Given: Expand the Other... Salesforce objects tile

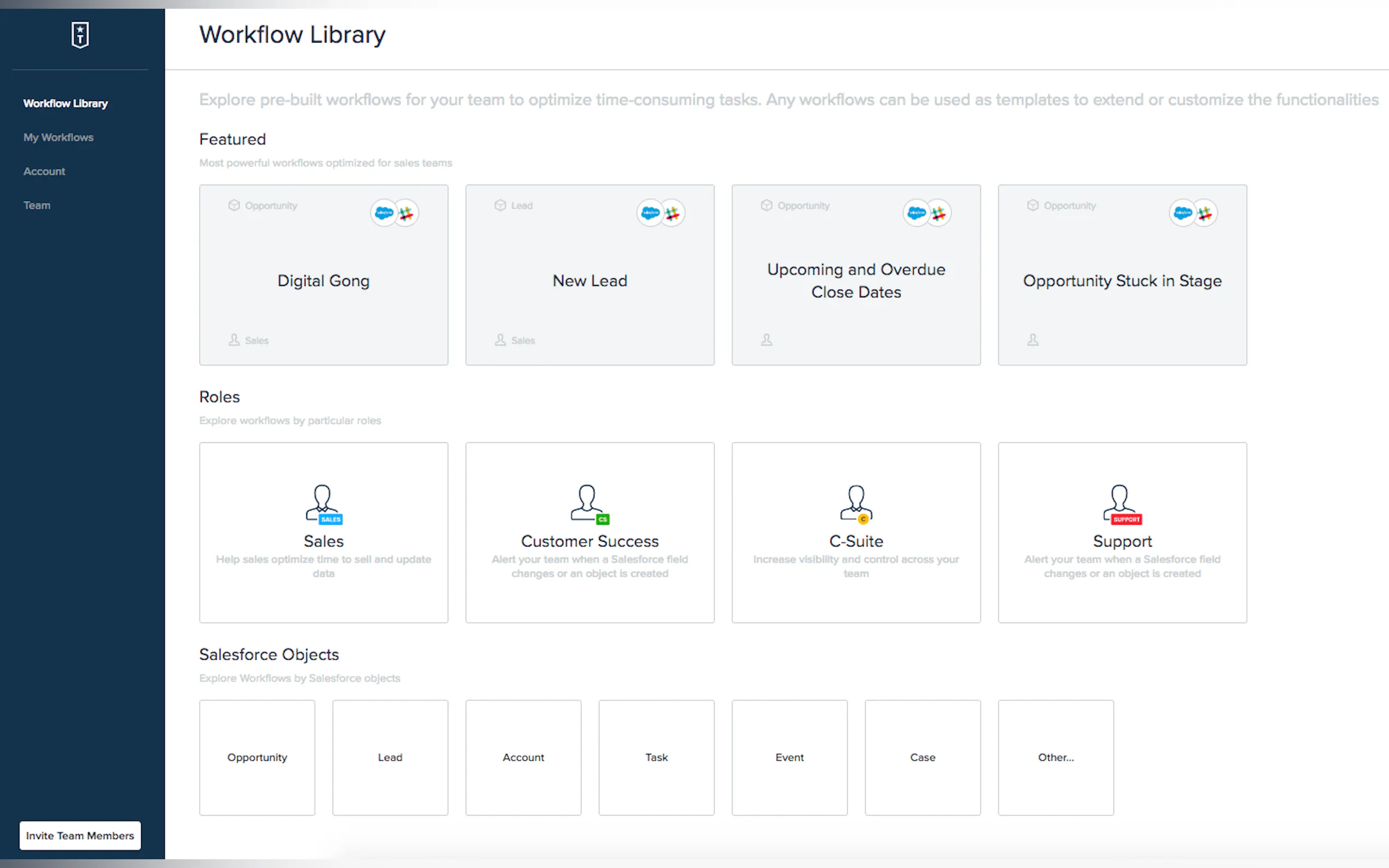Looking at the screenshot, I should [x=1055, y=757].
